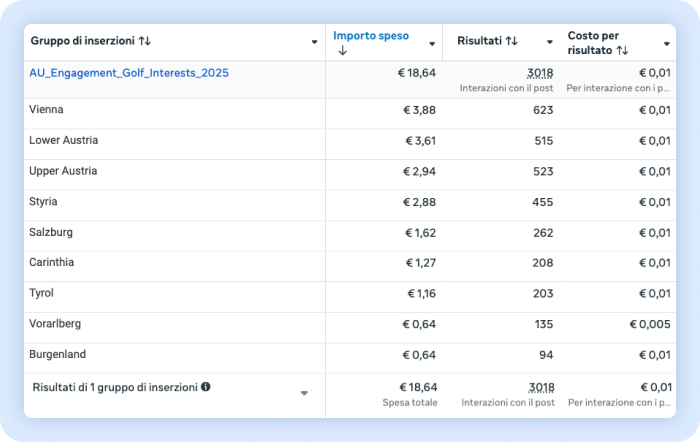
Task: Click the underlined 3018 result in the top row
Action: (x=539, y=73)
